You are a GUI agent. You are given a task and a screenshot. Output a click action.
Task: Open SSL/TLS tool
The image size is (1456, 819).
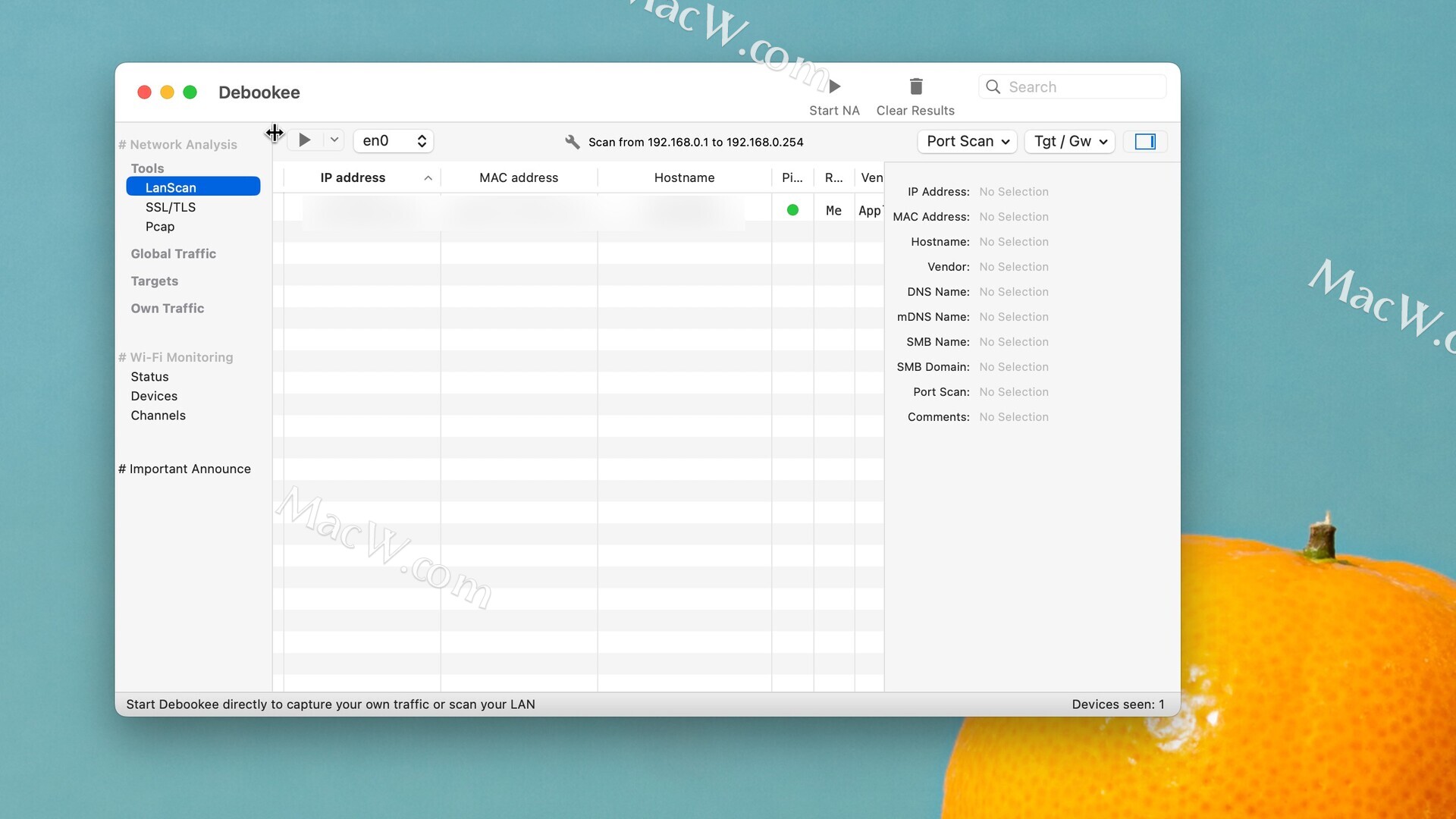pyautogui.click(x=171, y=207)
